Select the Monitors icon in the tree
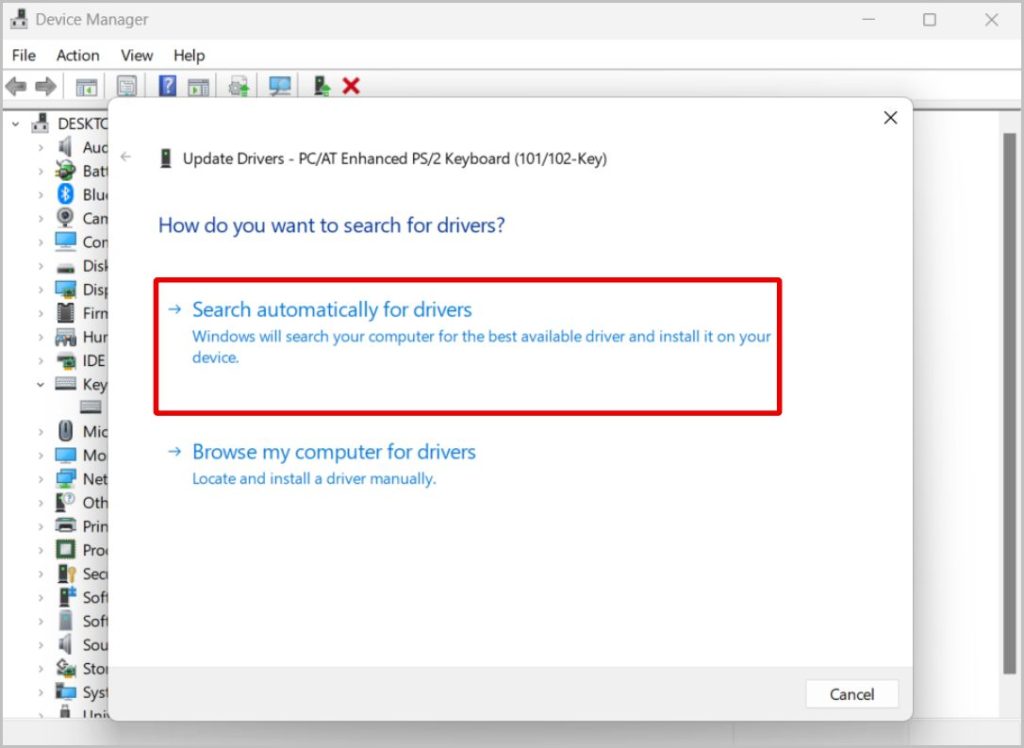 coord(65,455)
